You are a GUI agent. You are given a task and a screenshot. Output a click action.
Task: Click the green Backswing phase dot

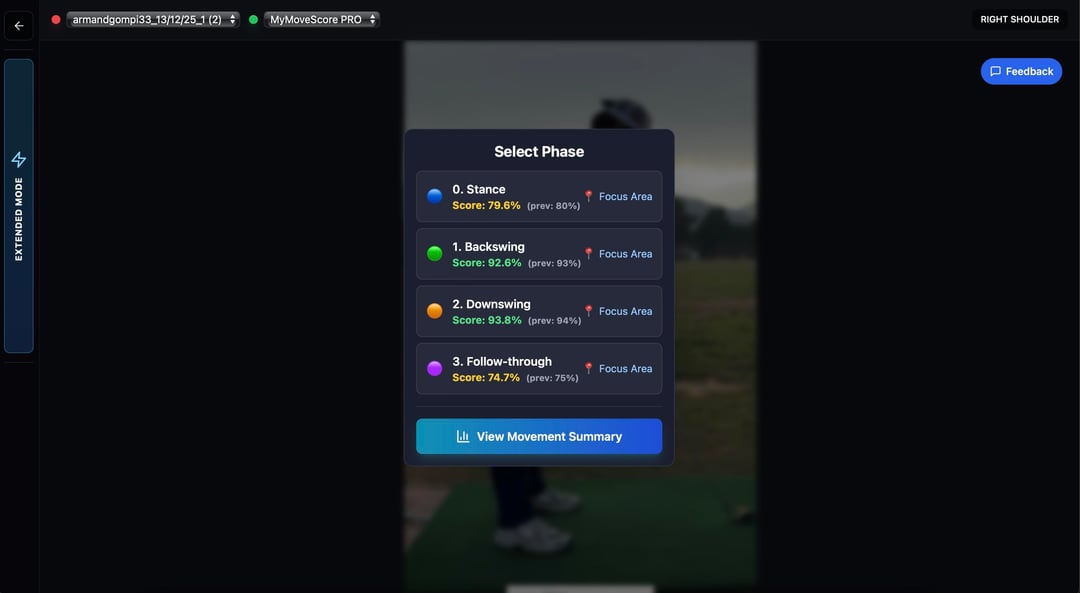tap(435, 253)
